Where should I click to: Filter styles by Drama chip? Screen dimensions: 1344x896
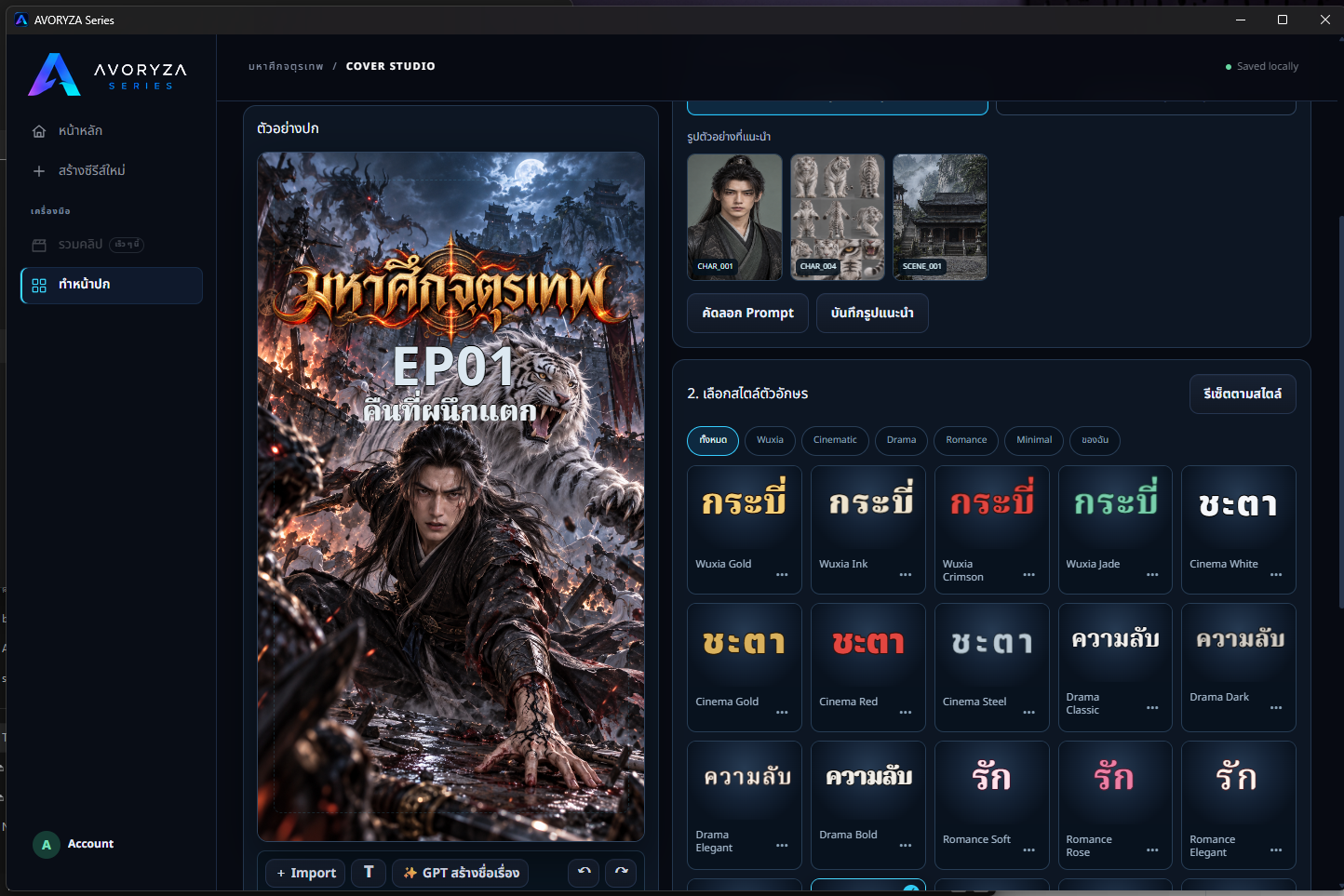coord(901,440)
